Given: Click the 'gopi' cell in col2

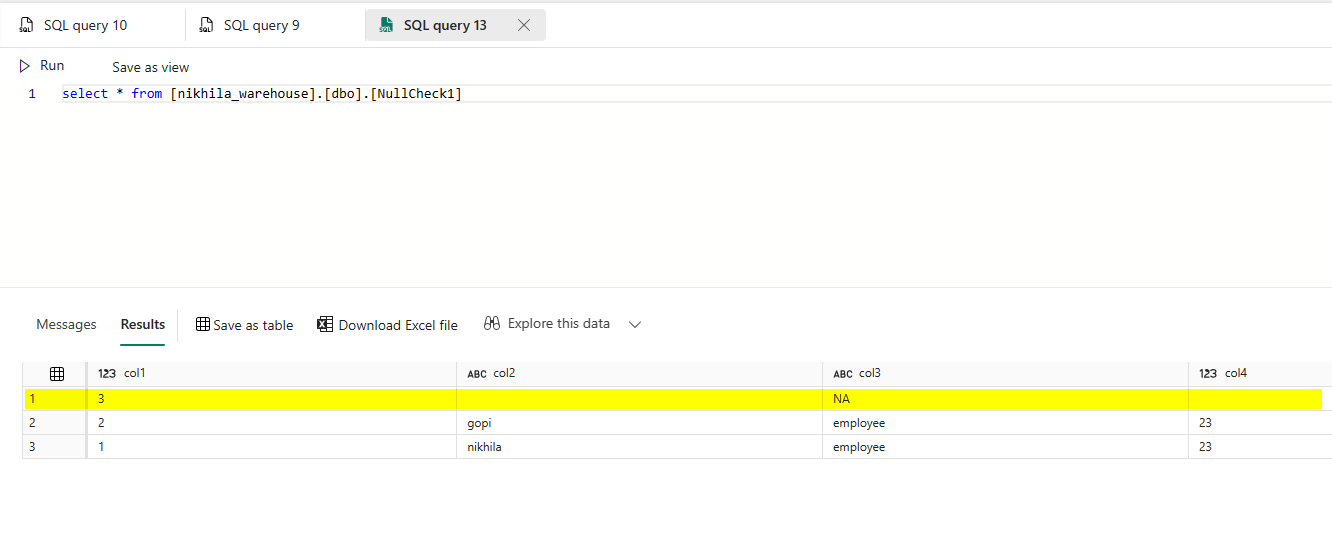Looking at the screenshot, I should (639, 423).
